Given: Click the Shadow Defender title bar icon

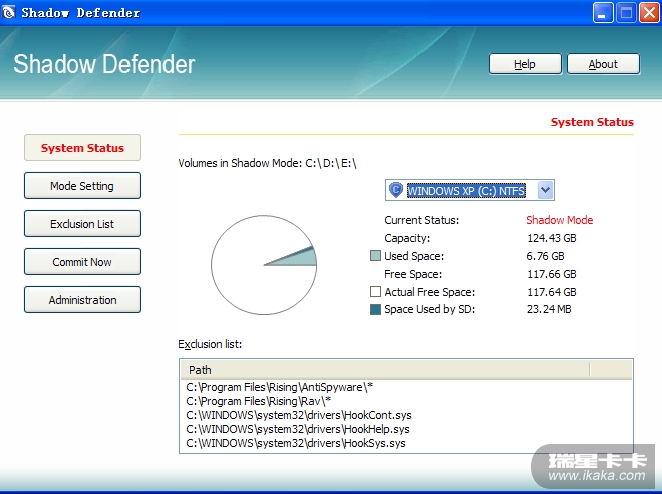Looking at the screenshot, I should 8,12.
